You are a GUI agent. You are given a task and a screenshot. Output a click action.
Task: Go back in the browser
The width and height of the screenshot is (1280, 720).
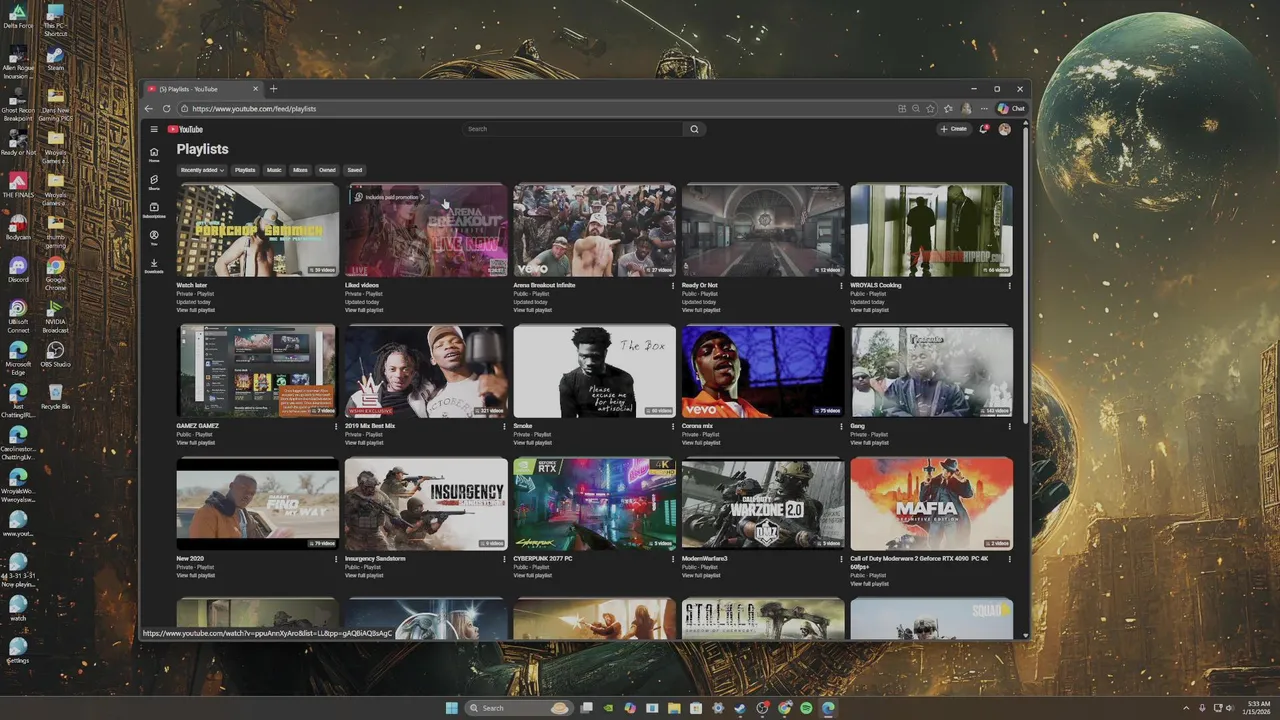(149, 108)
